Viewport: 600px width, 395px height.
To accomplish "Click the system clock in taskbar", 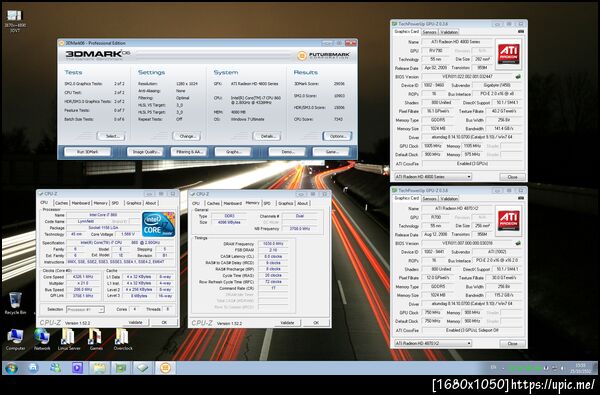I will 580,368.
